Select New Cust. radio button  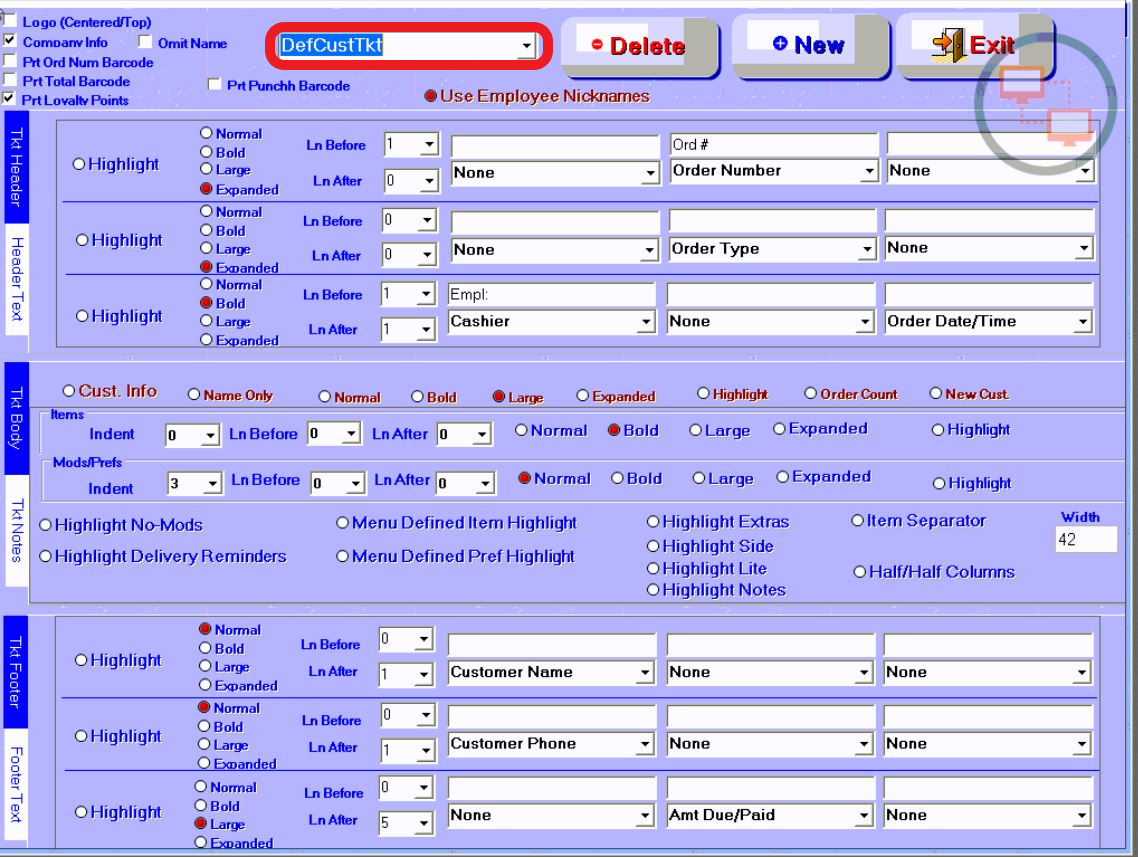pos(936,393)
